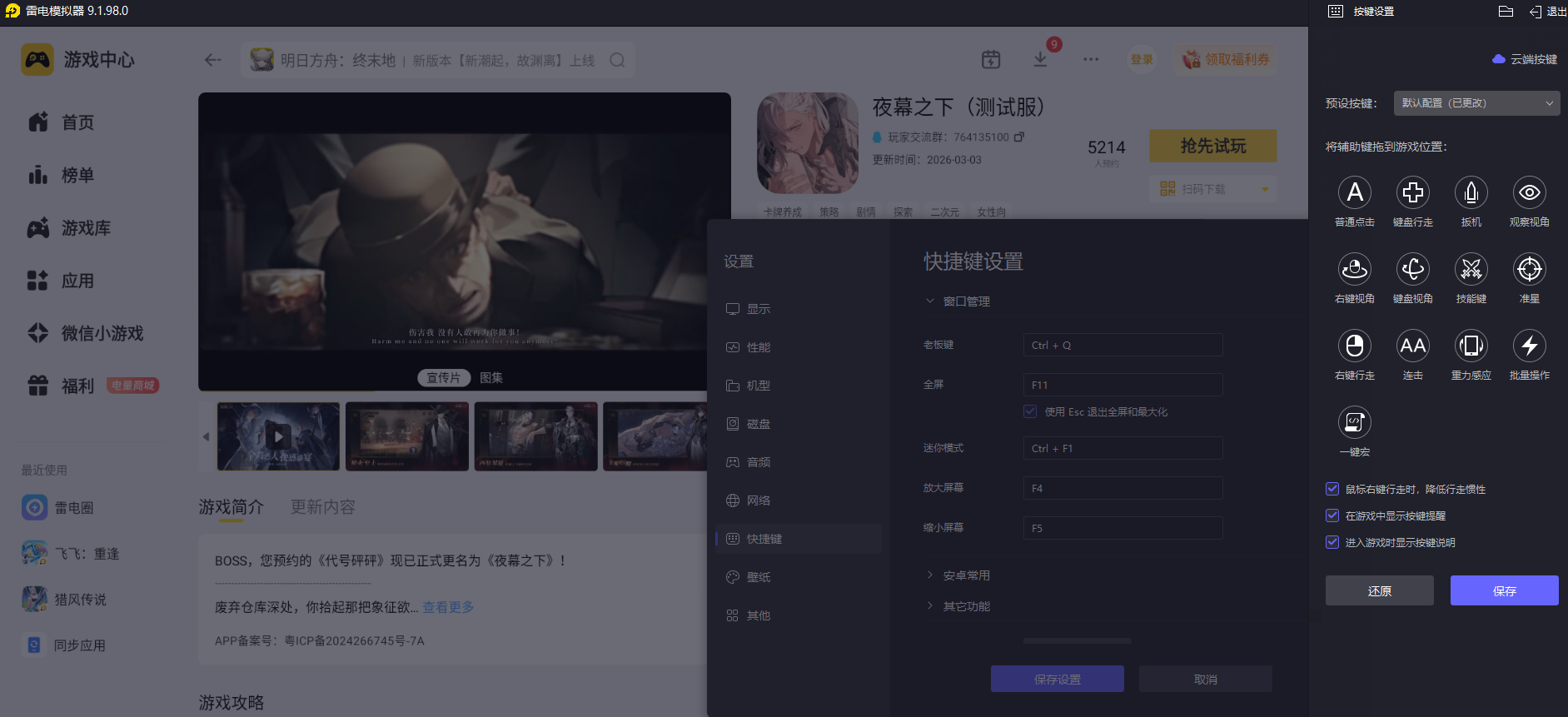Select the 连击 (combo) AA icon
The image size is (1568, 717).
tap(1413, 346)
